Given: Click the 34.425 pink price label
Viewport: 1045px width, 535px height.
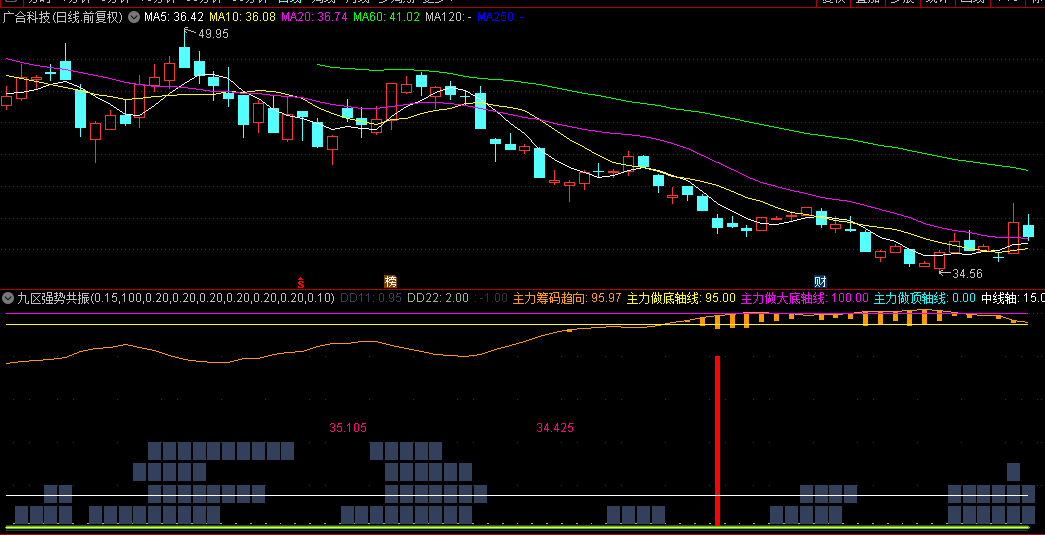Looking at the screenshot, I should (555, 428).
